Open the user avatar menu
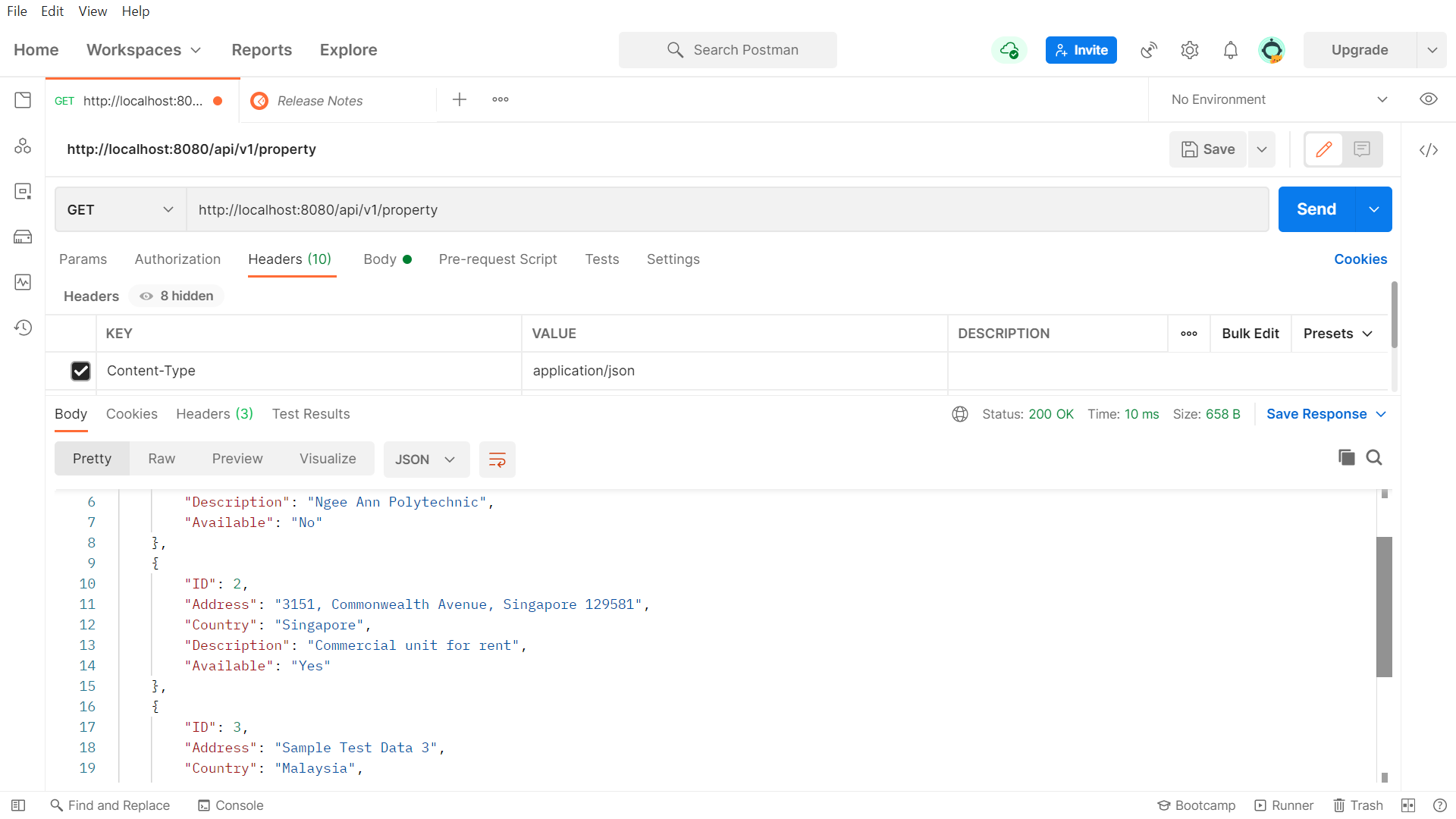Viewport: 1456px width, 819px height. click(x=1272, y=50)
